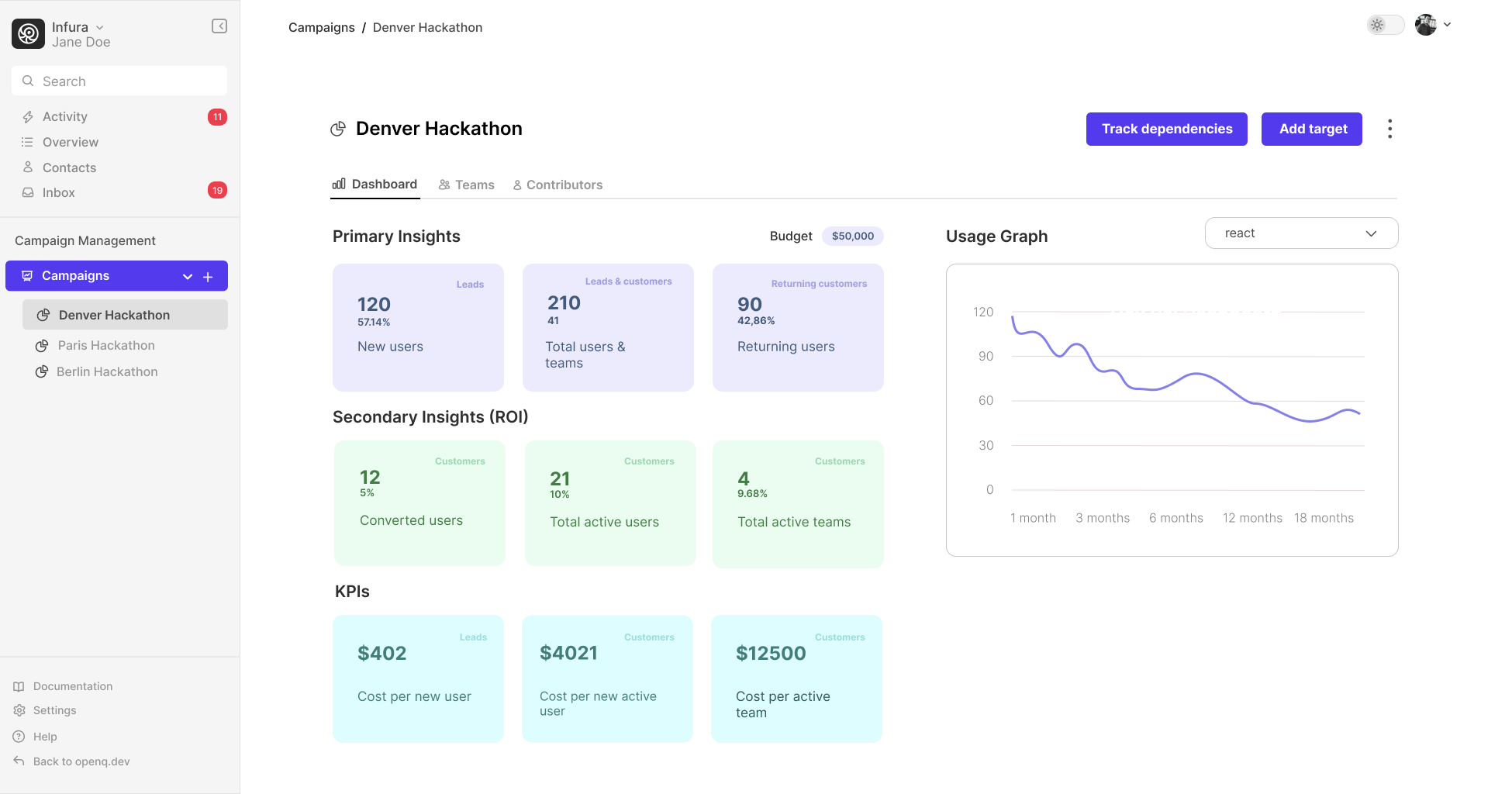
Task: Click the Total active teams card
Action: [798, 504]
